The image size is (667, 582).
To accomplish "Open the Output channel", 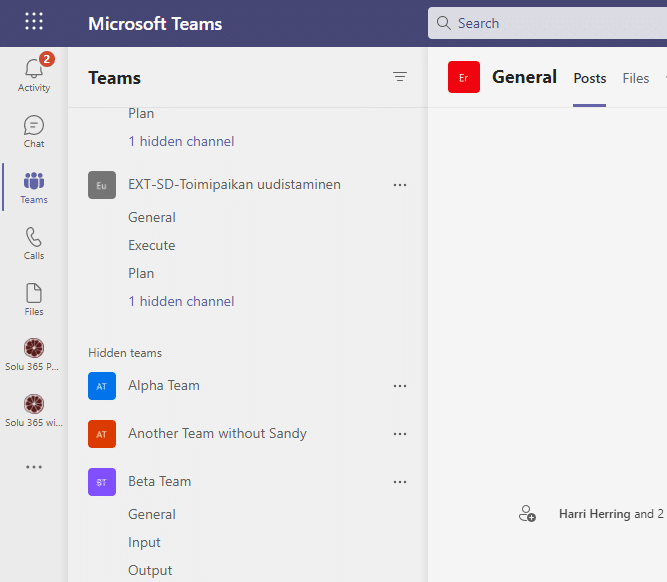I will tap(150, 571).
